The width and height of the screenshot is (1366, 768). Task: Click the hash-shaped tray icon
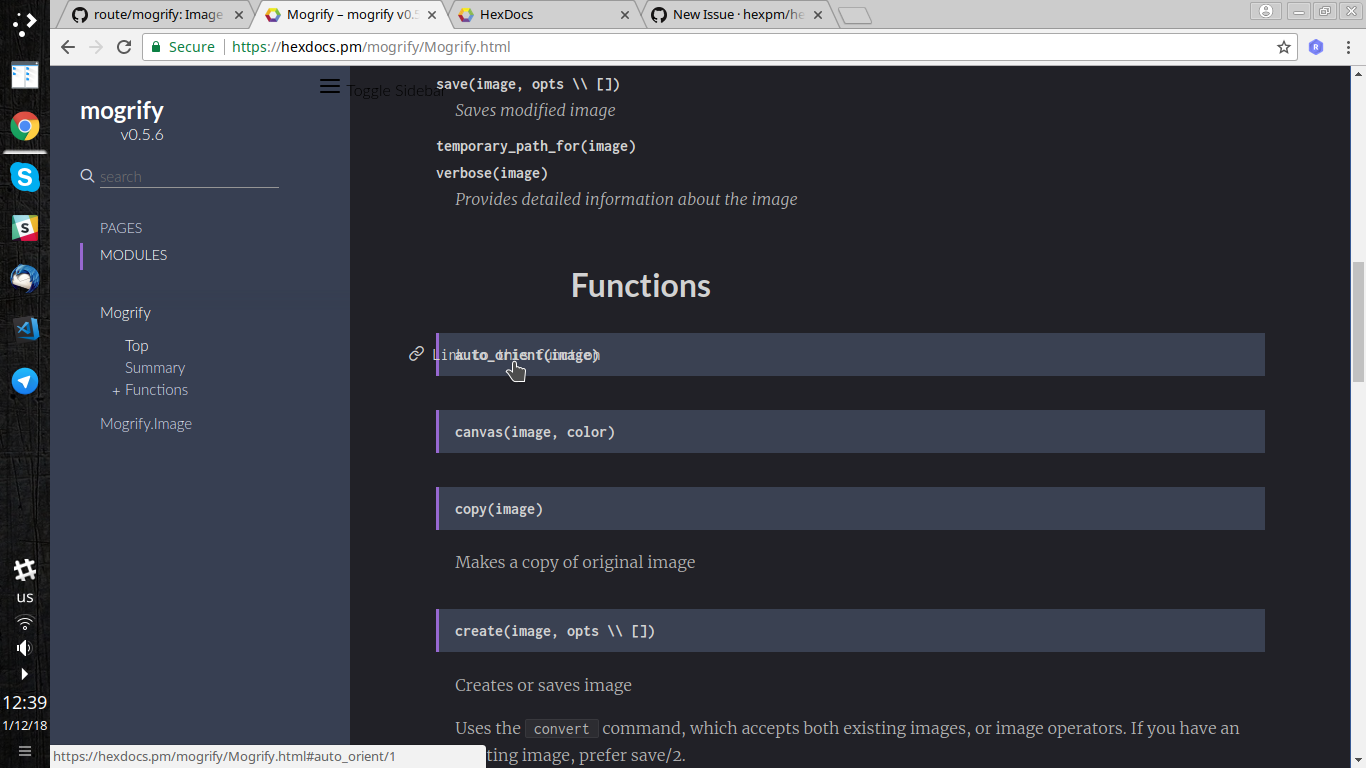pyautogui.click(x=25, y=570)
